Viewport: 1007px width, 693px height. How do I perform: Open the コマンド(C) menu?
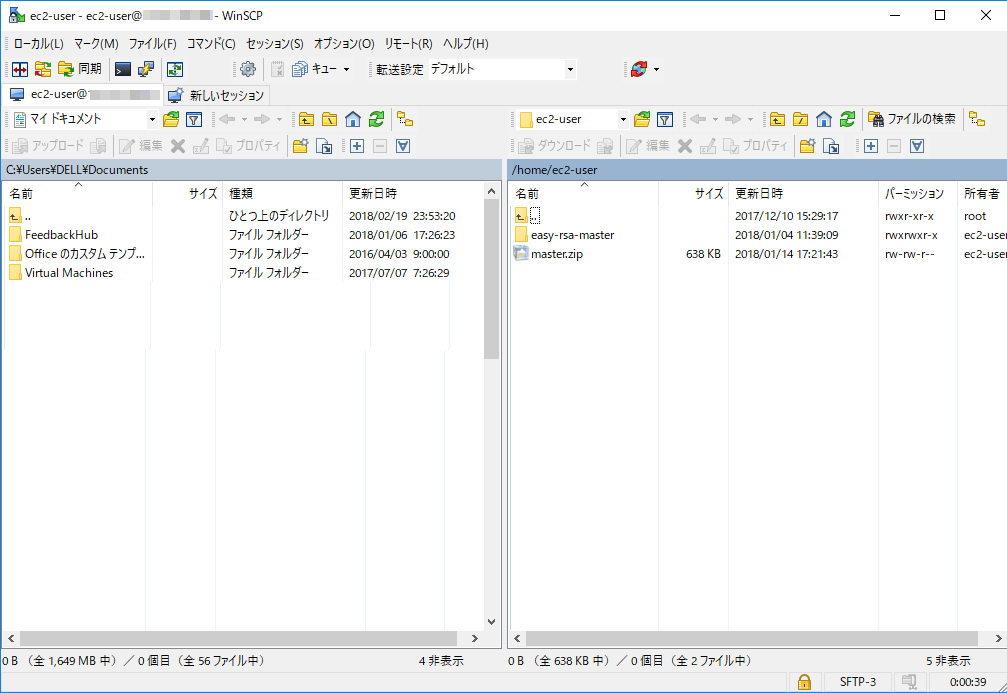point(211,44)
